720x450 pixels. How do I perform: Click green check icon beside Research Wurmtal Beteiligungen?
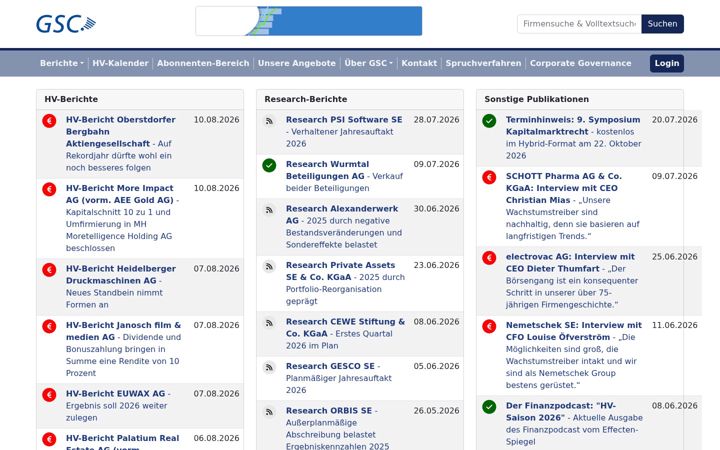pyautogui.click(x=269, y=165)
